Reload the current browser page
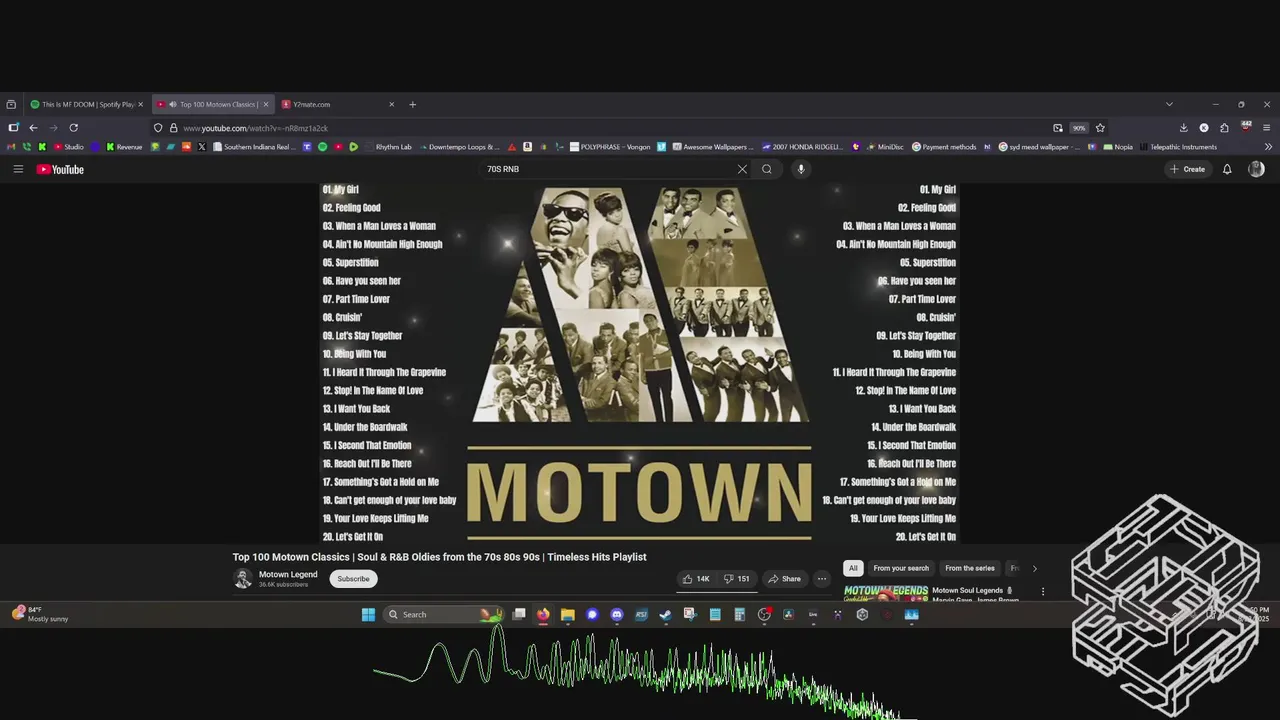This screenshot has width=1280, height=720. [x=73, y=128]
